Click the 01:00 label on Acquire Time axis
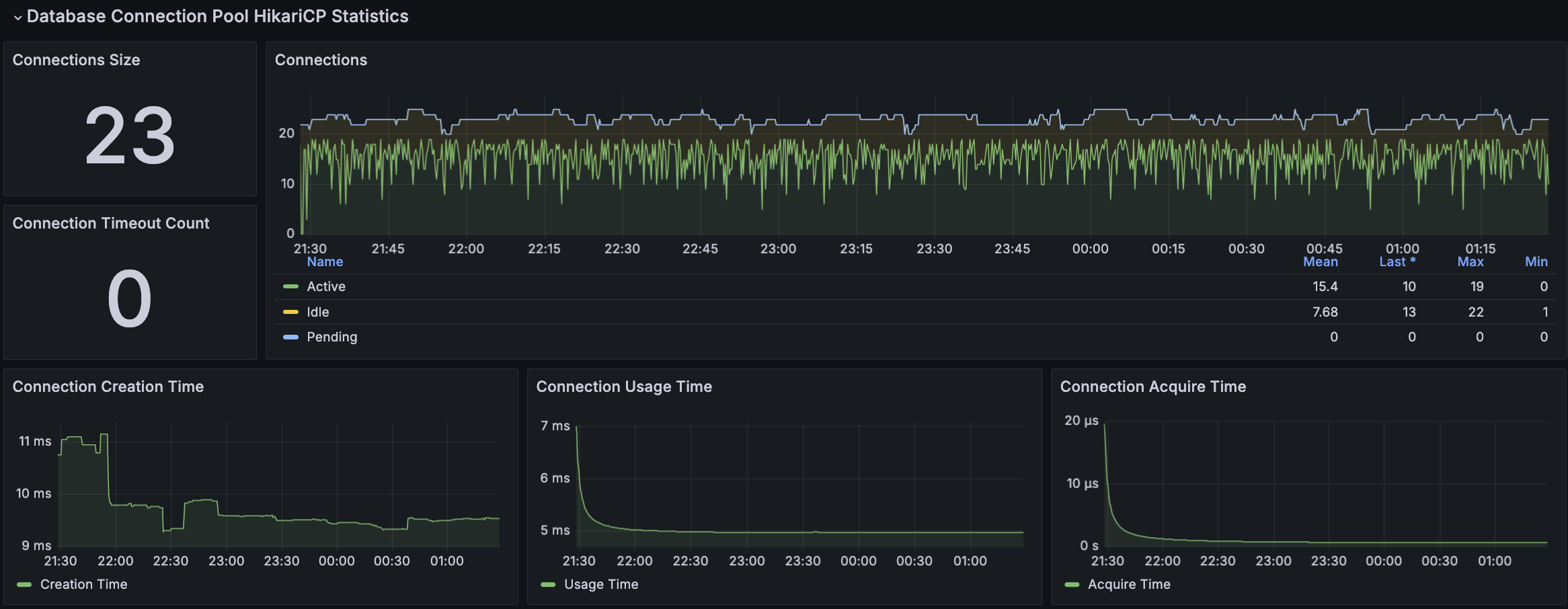Image resolution: width=1568 pixels, height=609 pixels. point(1495,561)
